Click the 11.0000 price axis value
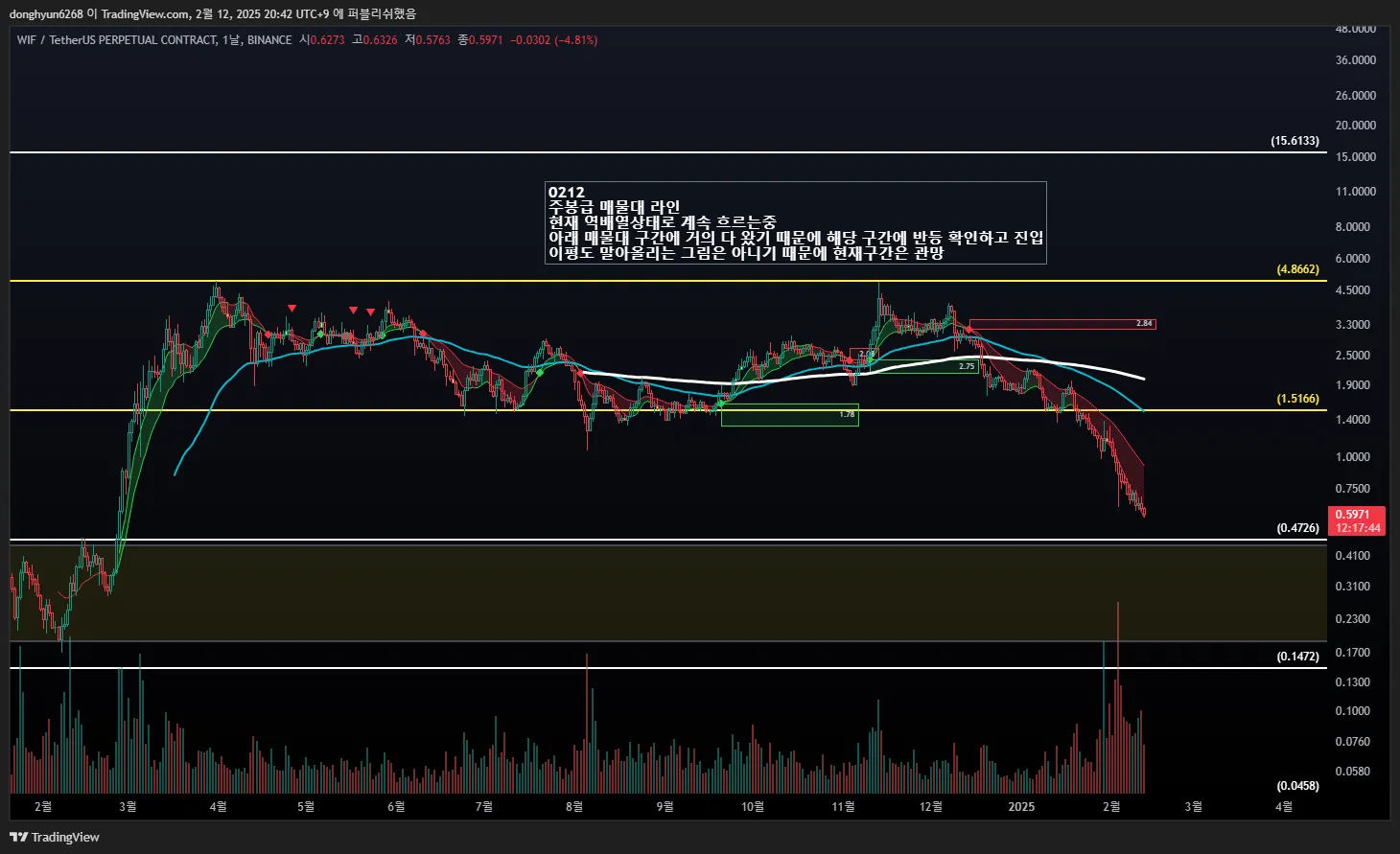1400x854 pixels. pos(1355,192)
